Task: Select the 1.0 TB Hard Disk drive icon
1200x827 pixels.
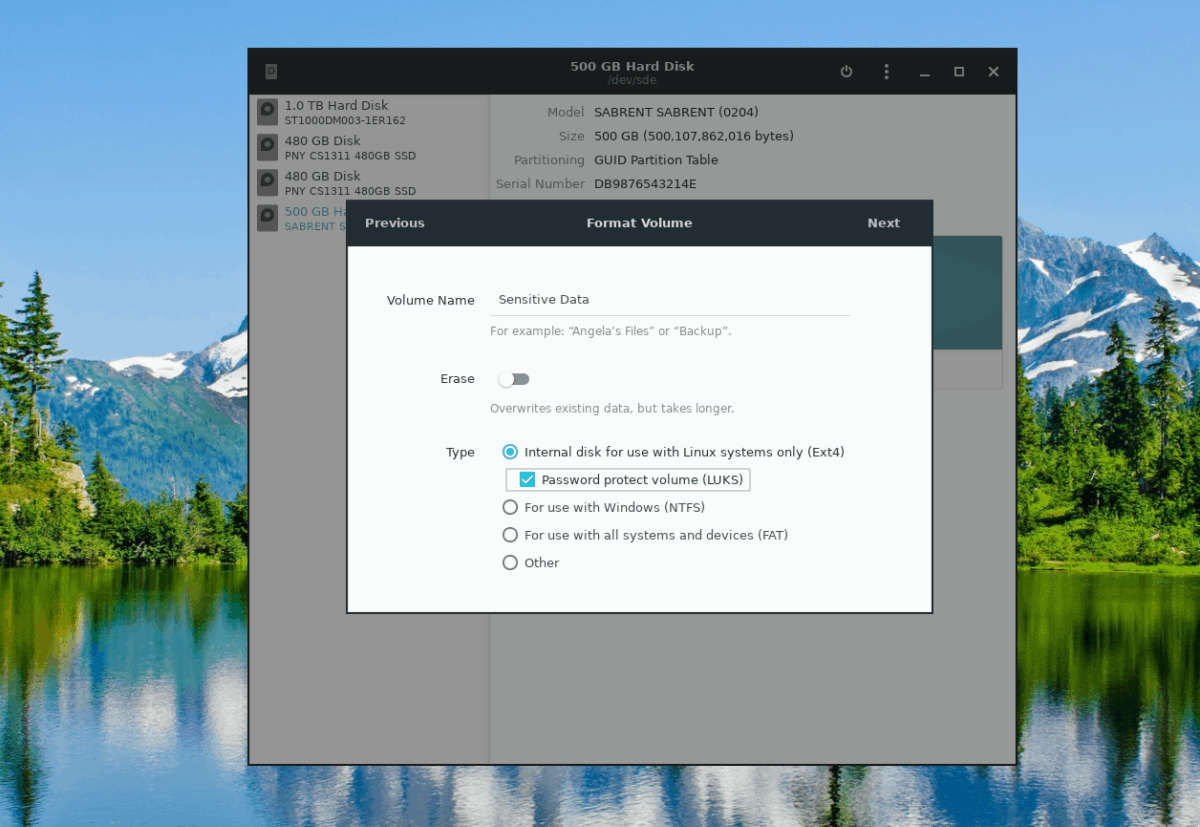Action: 267,112
